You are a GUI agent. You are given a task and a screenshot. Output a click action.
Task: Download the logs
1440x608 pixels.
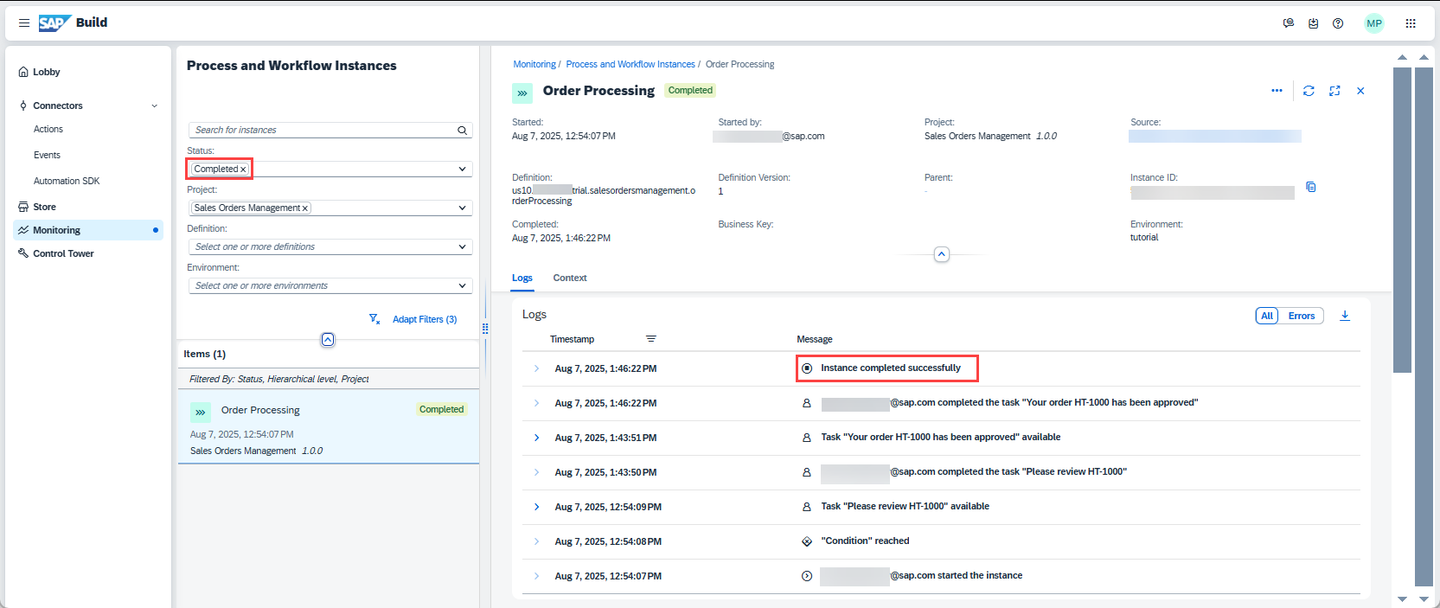[x=1345, y=316]
